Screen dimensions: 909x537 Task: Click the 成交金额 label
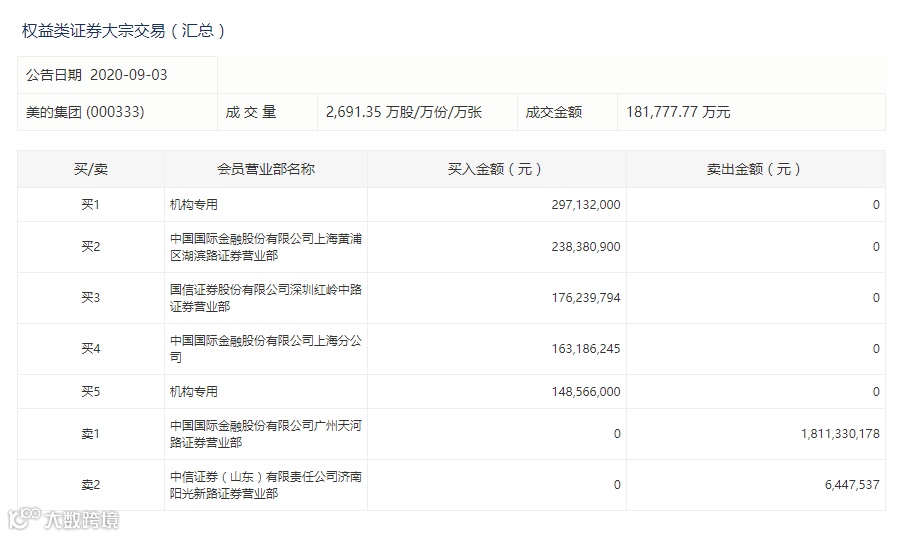[x=553, y=112]
